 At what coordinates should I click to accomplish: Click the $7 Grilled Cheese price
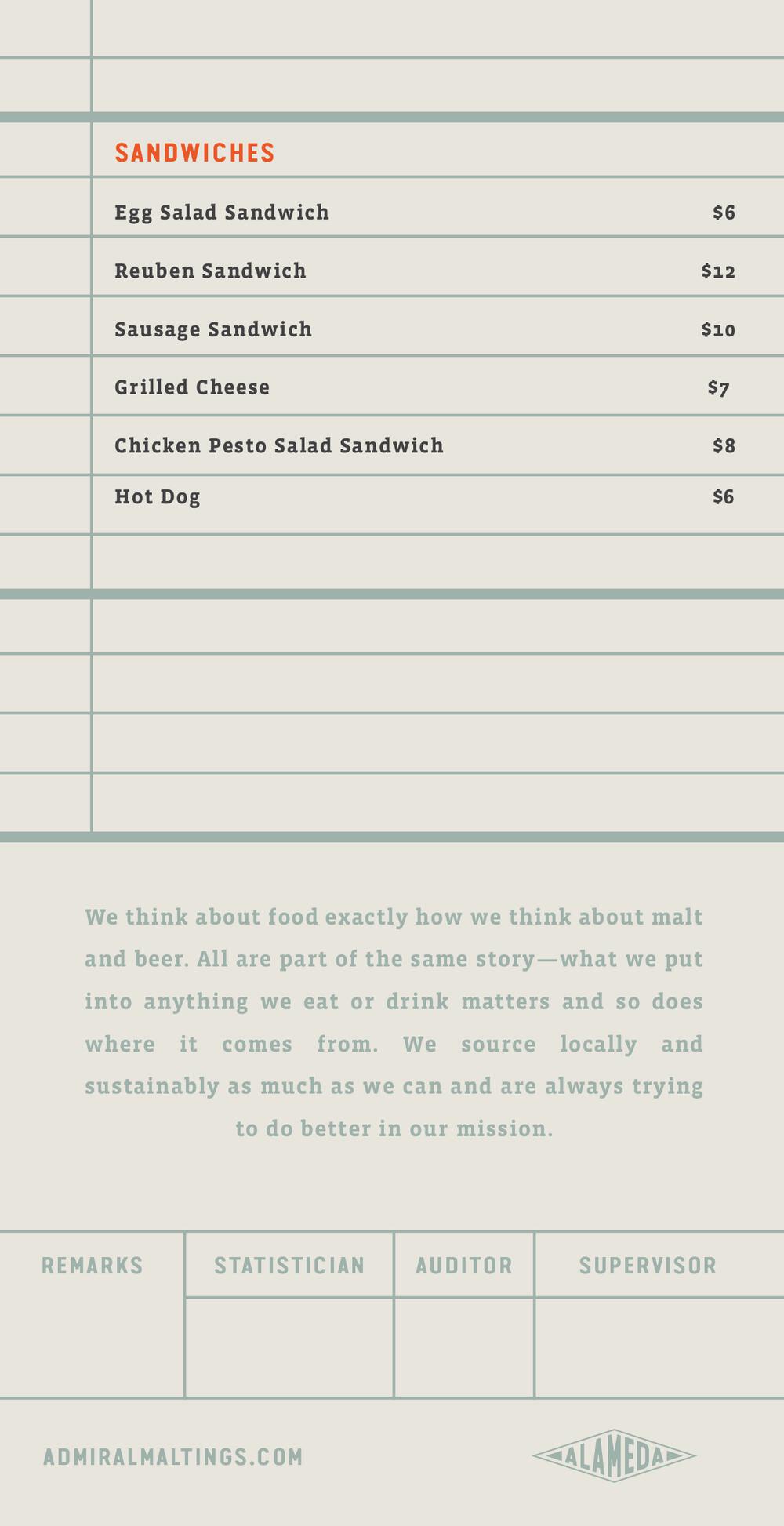[718, 387]
